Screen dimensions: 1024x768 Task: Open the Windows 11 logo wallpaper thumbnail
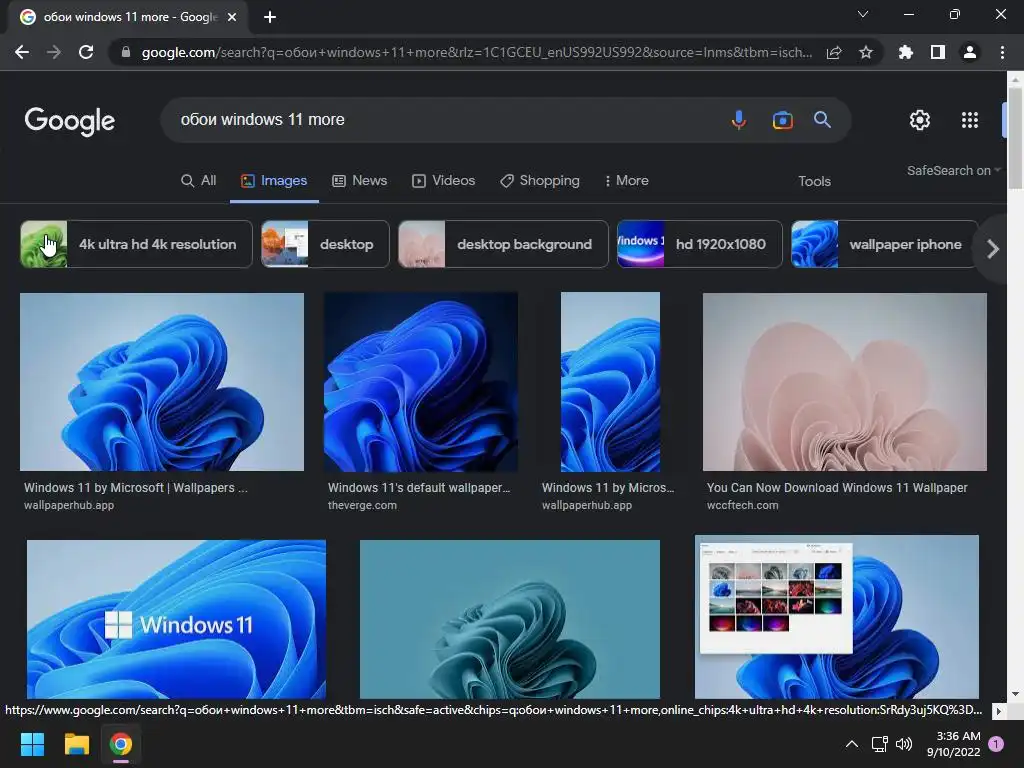[x=176, y=619]
